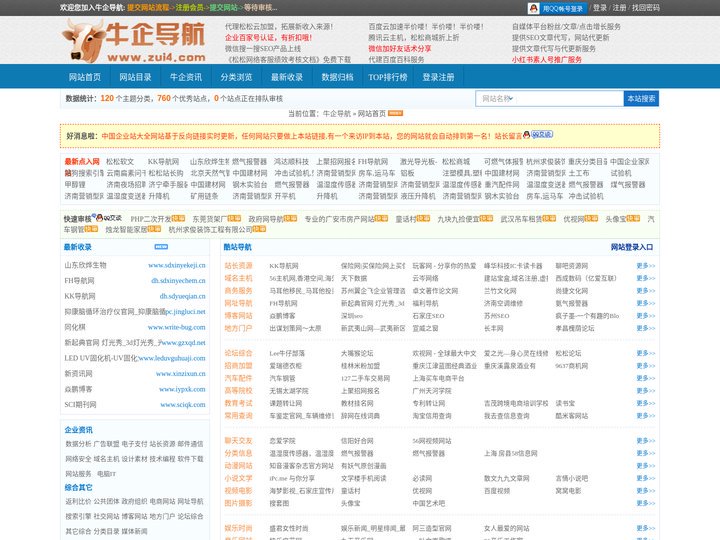720x540 pixels.
Task: Open 网络安全 under 企业资讯
Action: click(79, 459)
